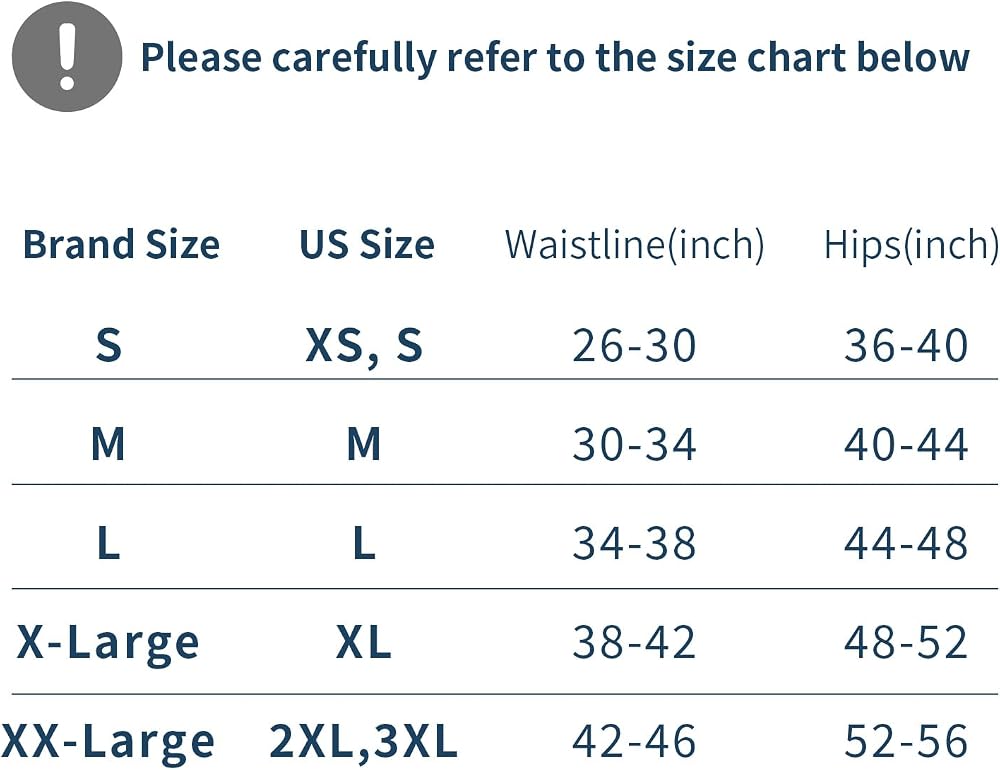
Task: Click the 40-44 hips value
Action: (906, 444)
